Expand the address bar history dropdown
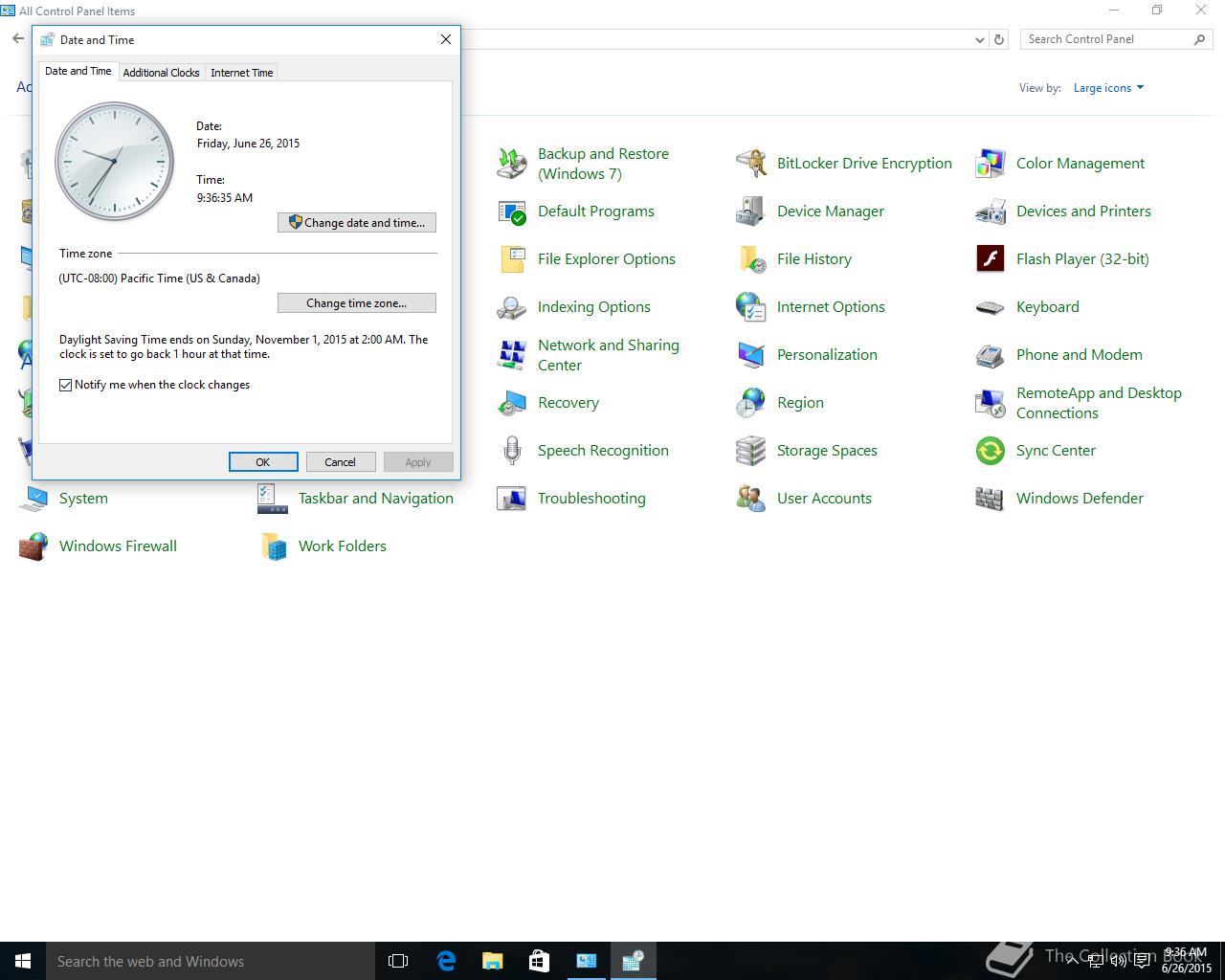The image size is (1225, 980). [979, 40]
